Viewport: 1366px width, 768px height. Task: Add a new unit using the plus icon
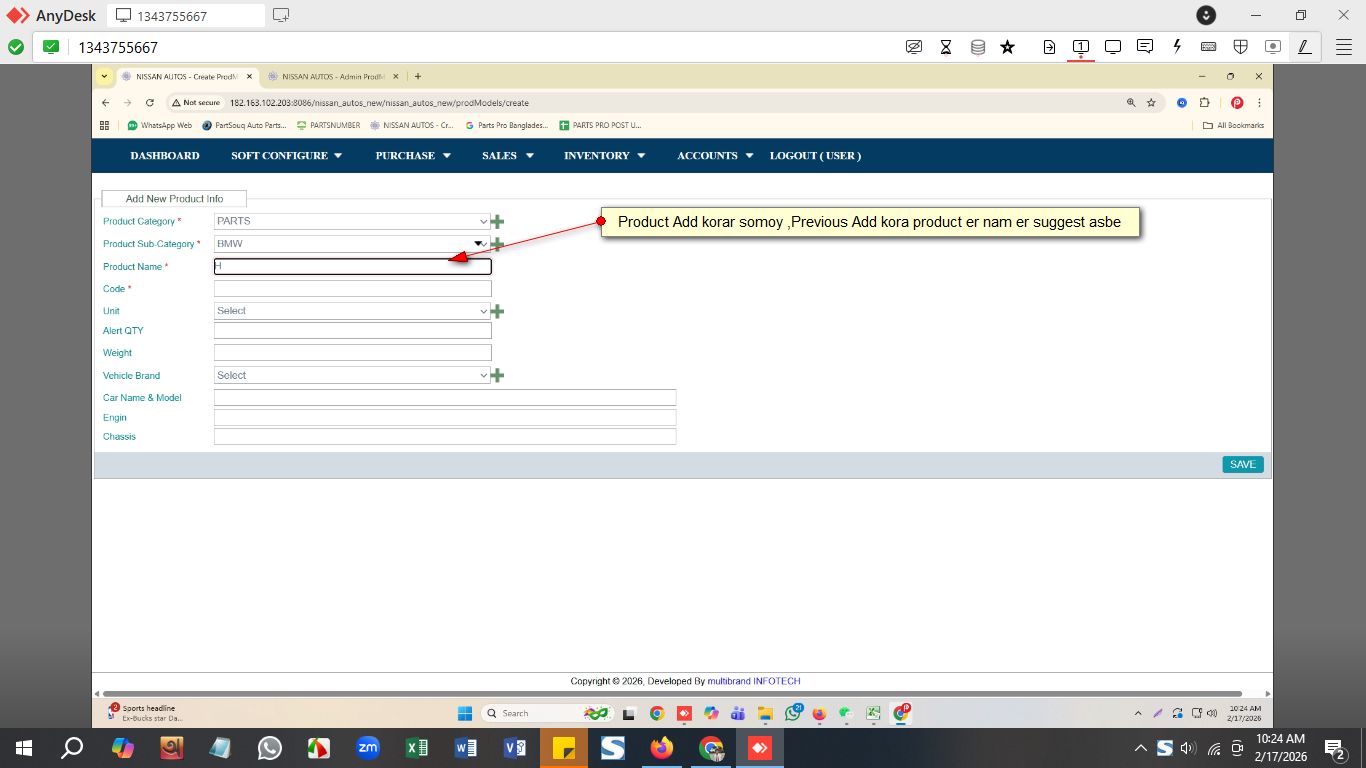(497, 311)
